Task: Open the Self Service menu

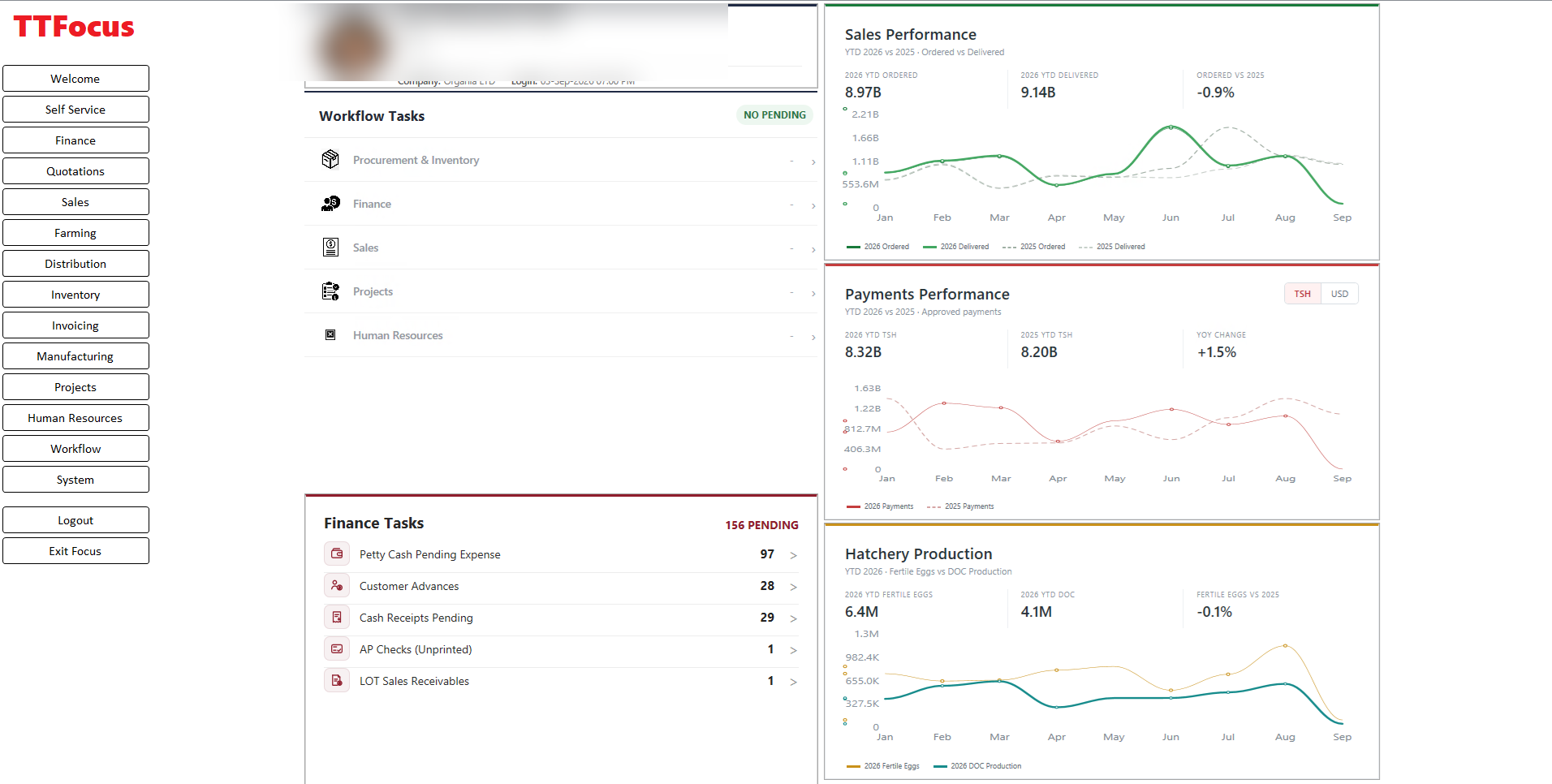Action: click(x=75, y=110)
